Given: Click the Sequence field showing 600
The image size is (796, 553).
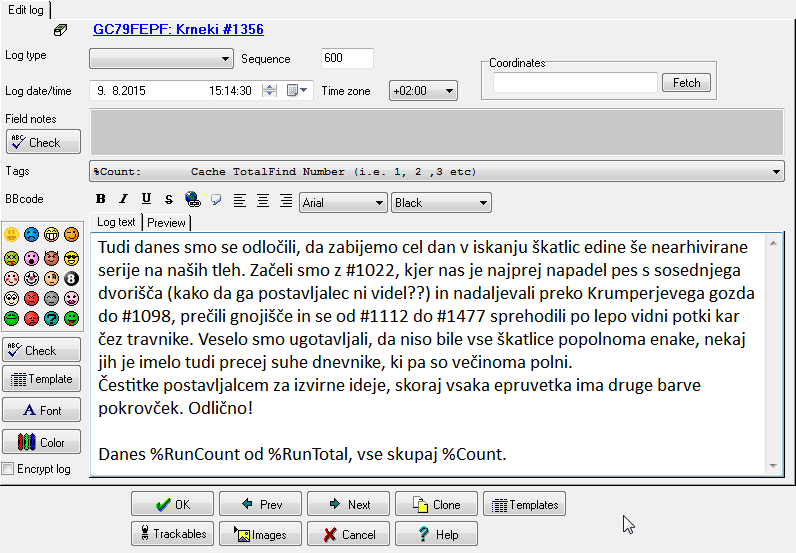Looking at the screenshot, I should pyautogui.click(x=347, y=58).
